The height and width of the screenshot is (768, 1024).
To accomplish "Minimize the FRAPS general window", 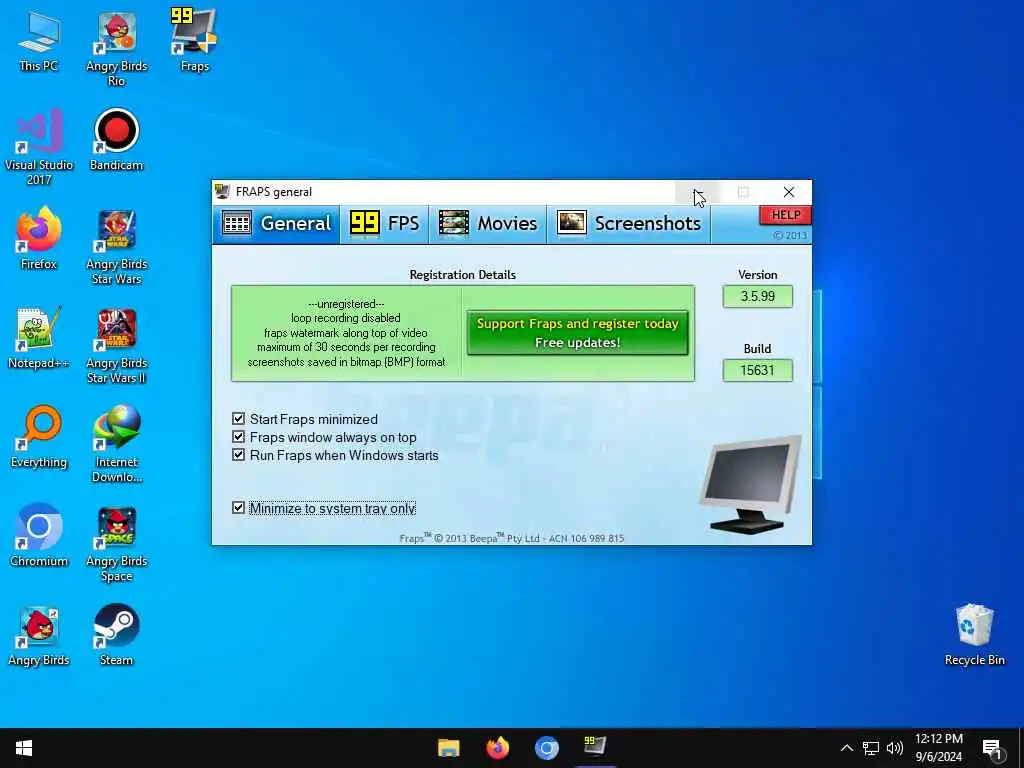I will 697,192.
